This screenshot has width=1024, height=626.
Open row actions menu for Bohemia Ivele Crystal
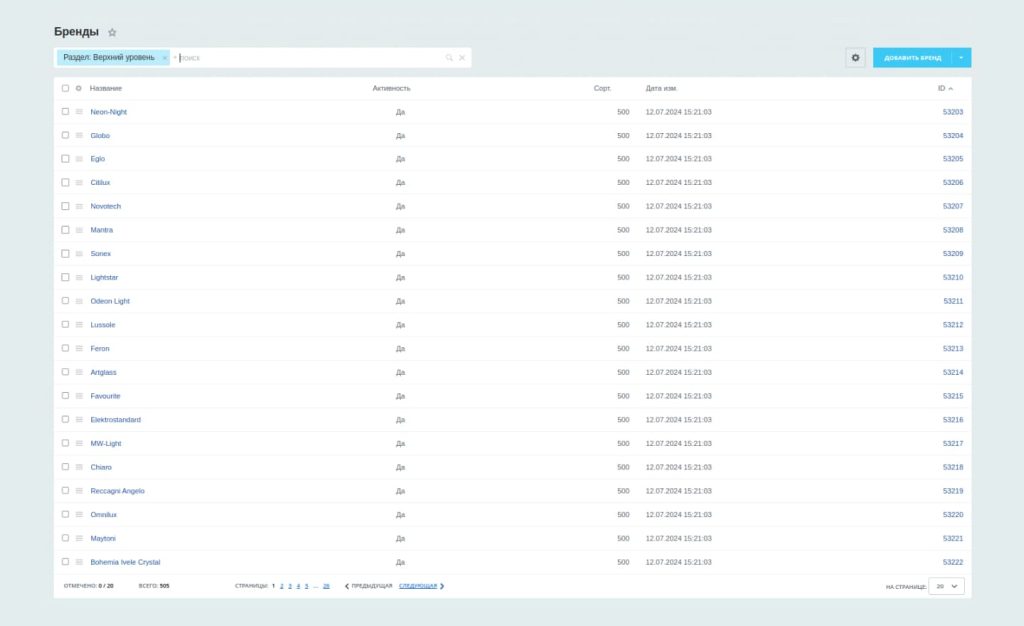pyautogui.click(x=79, y=562)
